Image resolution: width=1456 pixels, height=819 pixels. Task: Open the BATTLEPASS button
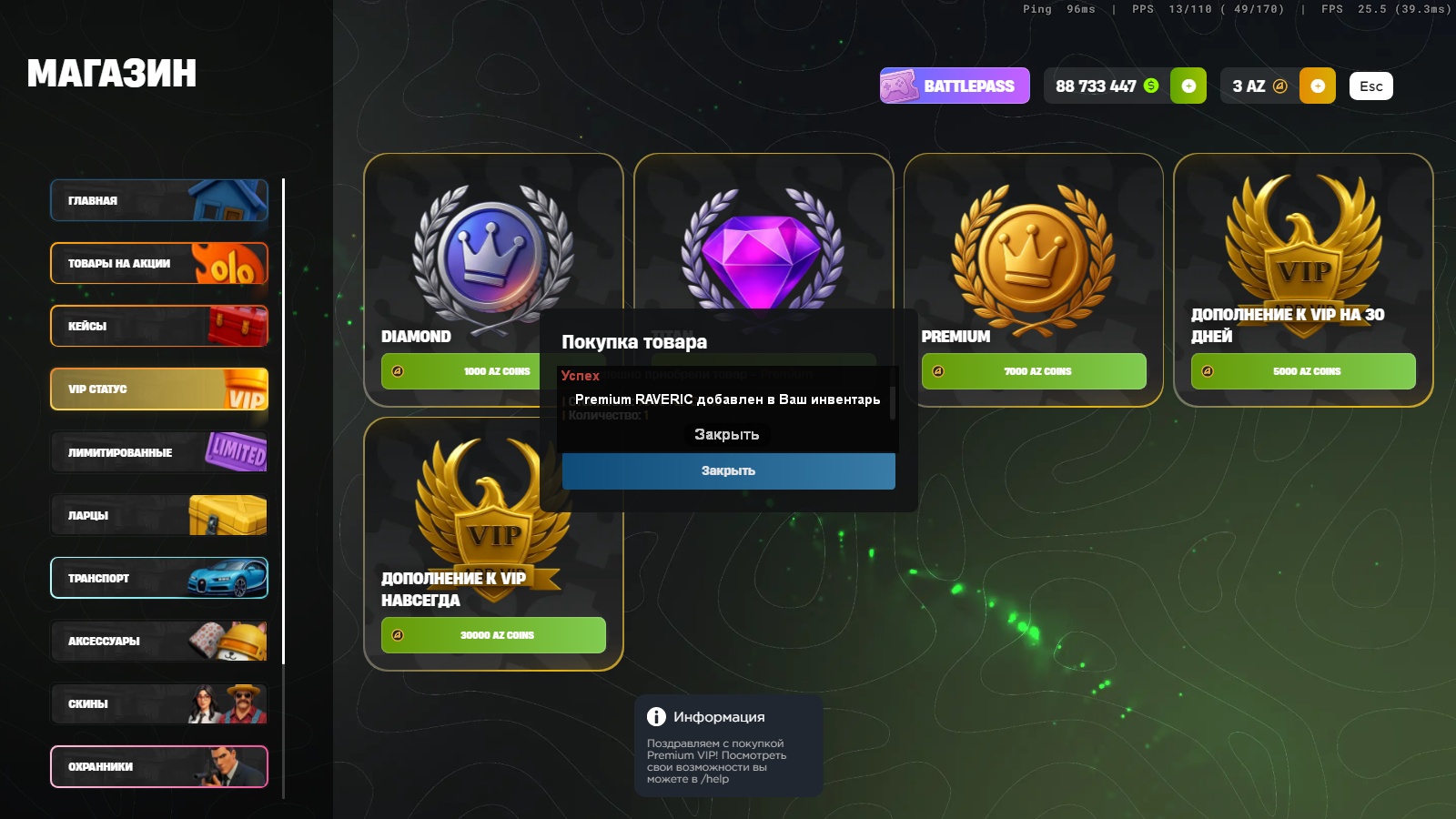click(955, 86)
